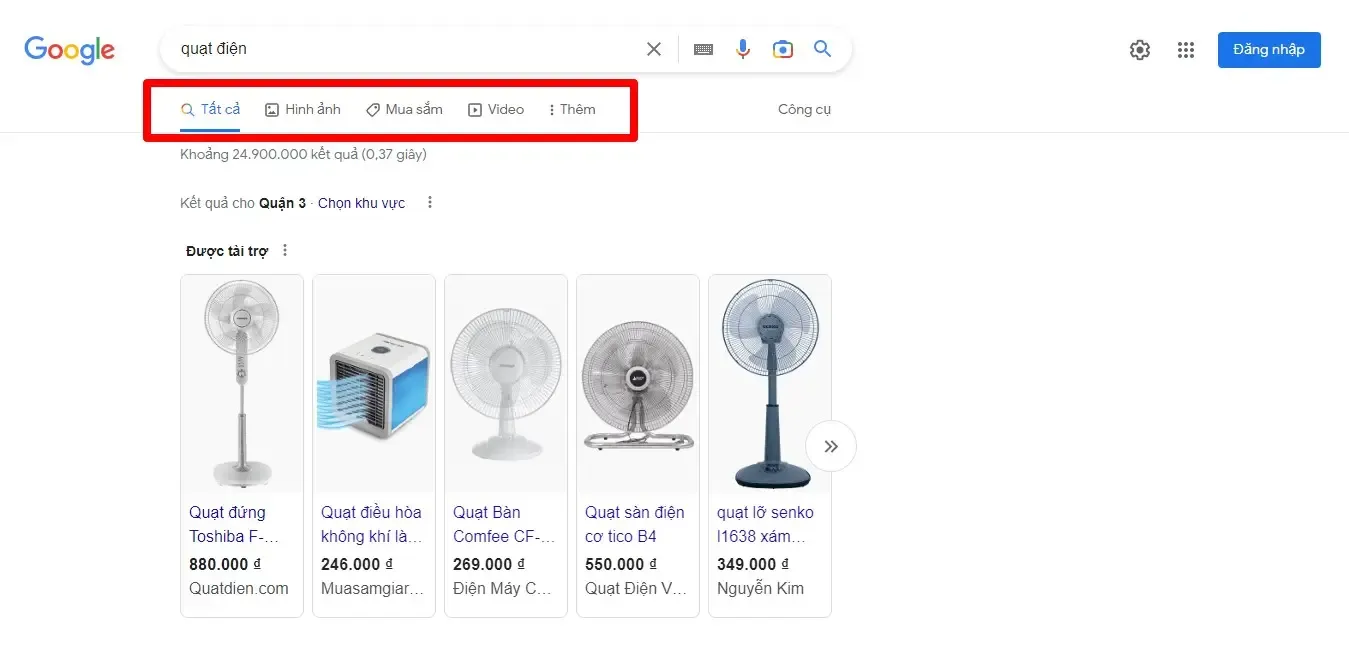Click the Google logo to return home
Image resolution: width=1349 pixels, height=657 pixels.
(68, 49)
